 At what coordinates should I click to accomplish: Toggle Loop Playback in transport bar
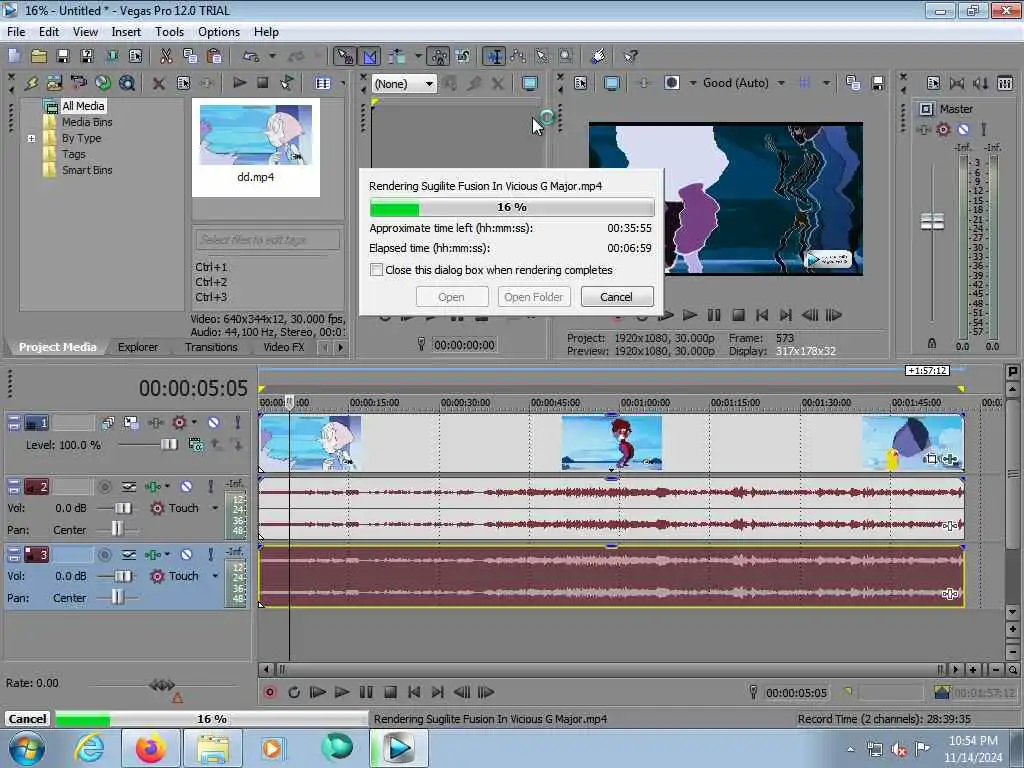(x=293, y=692)
